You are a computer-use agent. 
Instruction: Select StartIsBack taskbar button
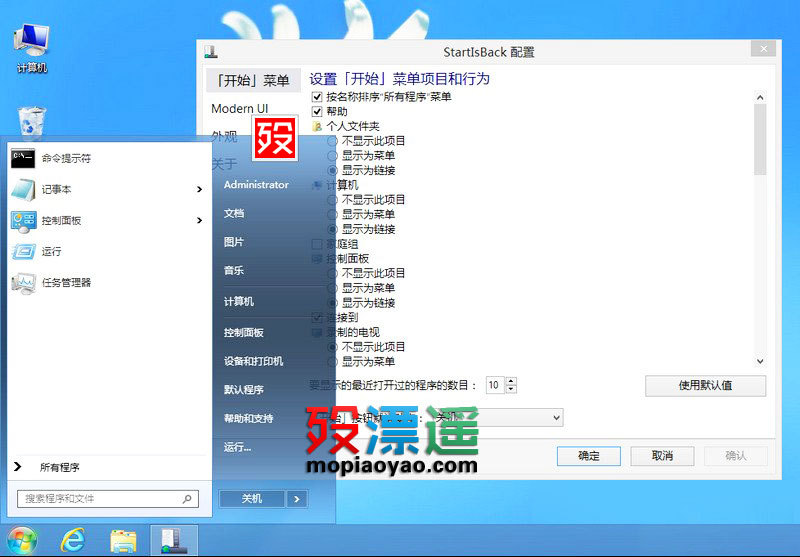coord(174,541)
